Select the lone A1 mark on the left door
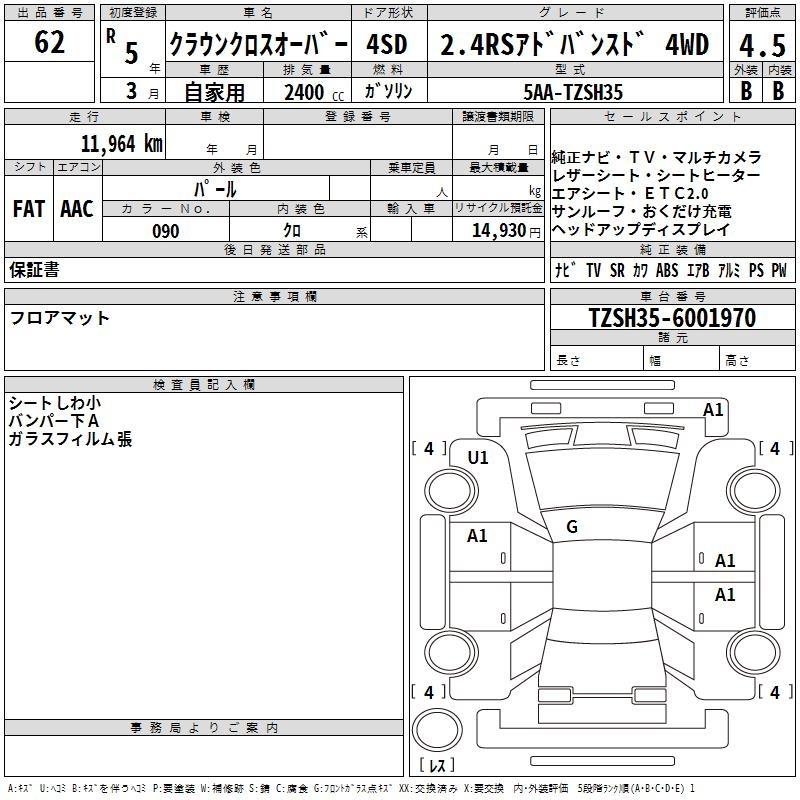800x800 pixels. [478, 536]
